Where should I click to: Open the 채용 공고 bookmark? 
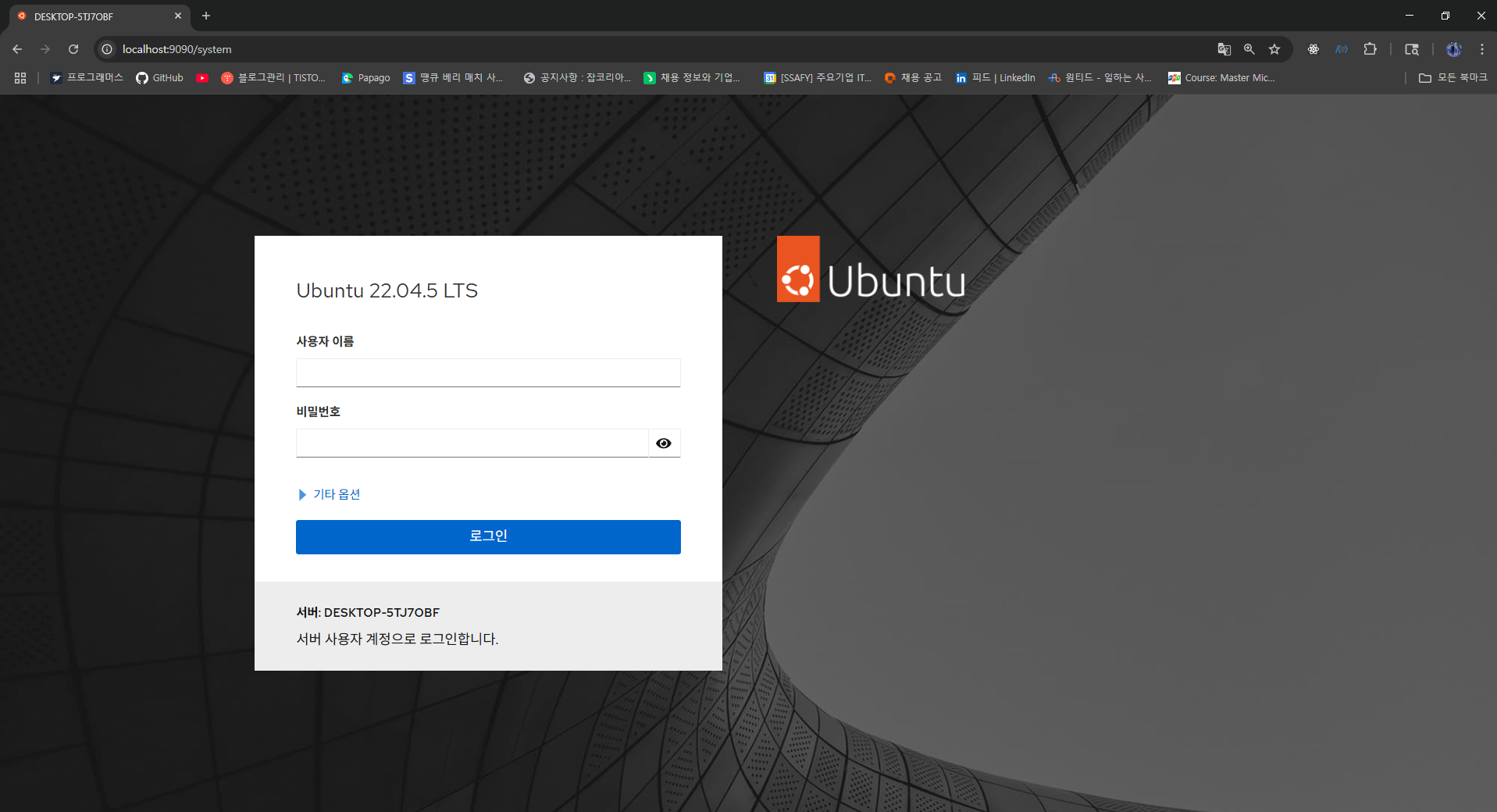tap(913, 78)
